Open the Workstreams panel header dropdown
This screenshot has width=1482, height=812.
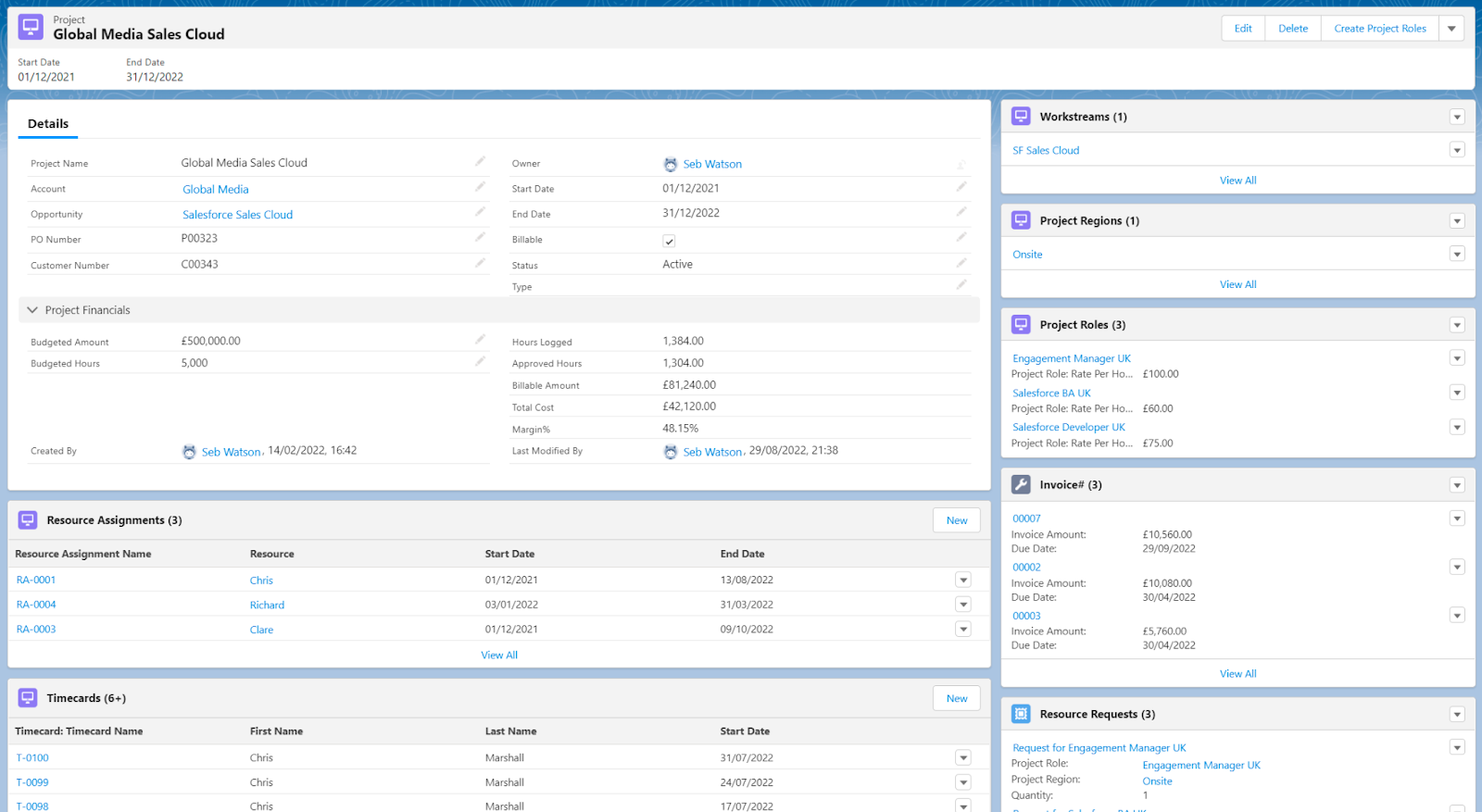click(1457, 117)
